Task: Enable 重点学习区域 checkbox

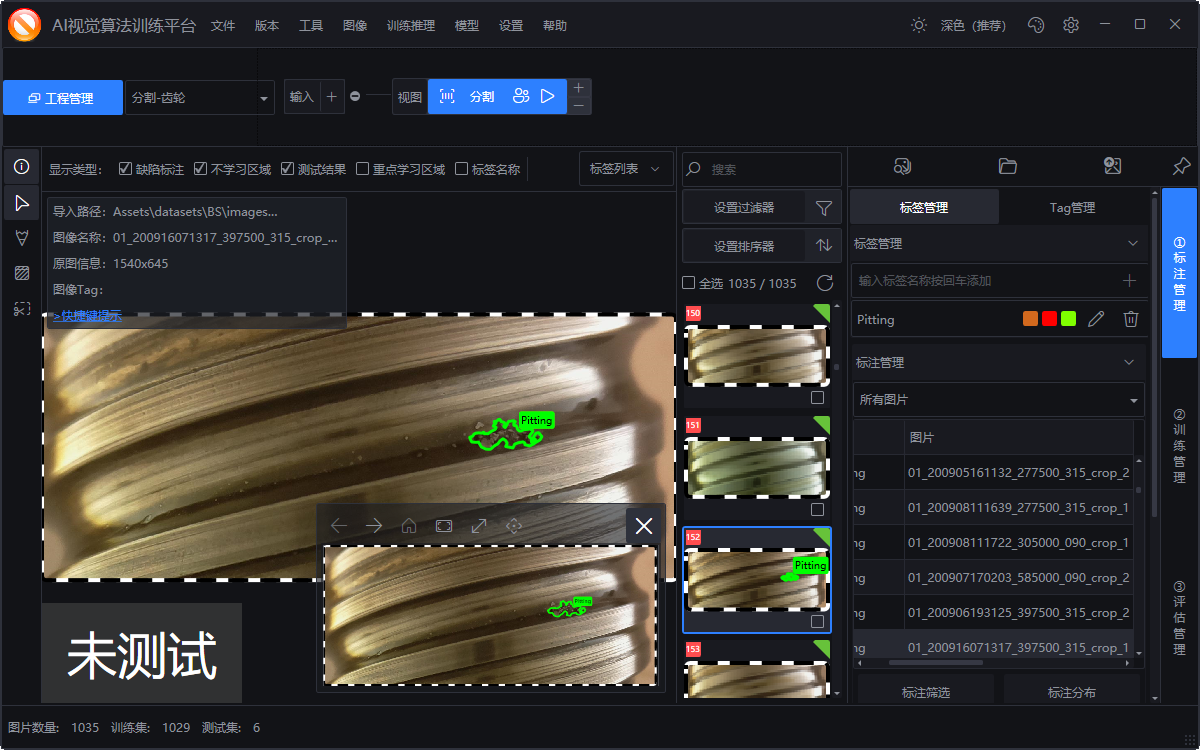Action: (x=362, y=169)
